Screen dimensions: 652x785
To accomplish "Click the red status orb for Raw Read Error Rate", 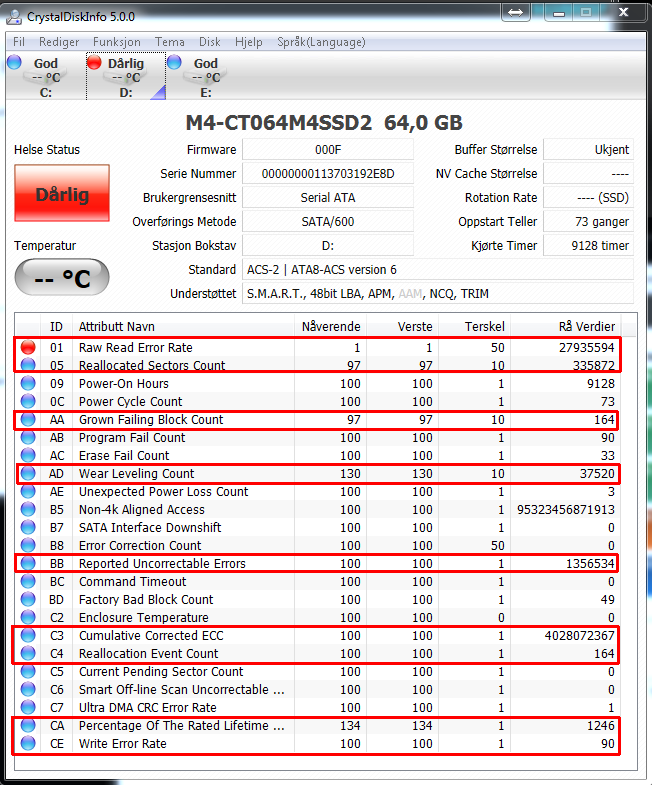I will 28,347.
